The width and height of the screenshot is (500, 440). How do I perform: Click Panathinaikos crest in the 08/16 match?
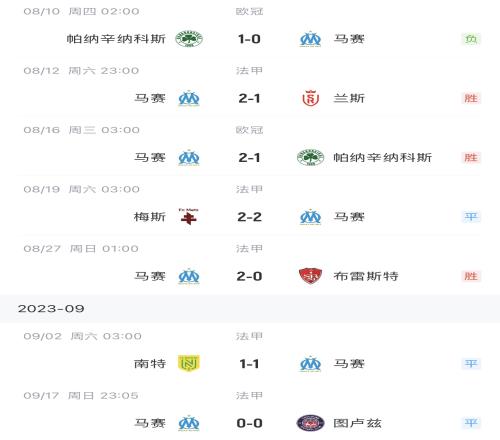click(310, 158)
